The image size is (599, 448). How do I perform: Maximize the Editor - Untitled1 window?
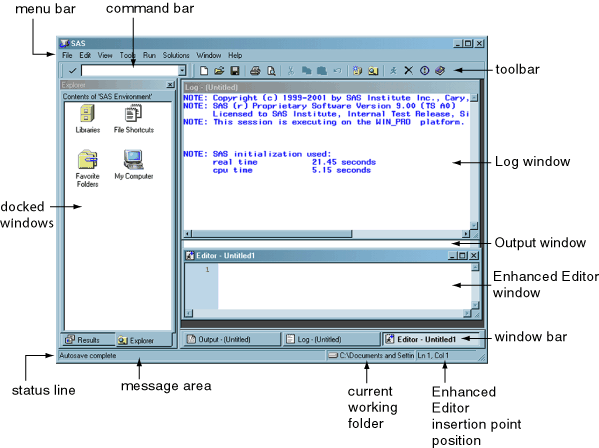(463, 256)
